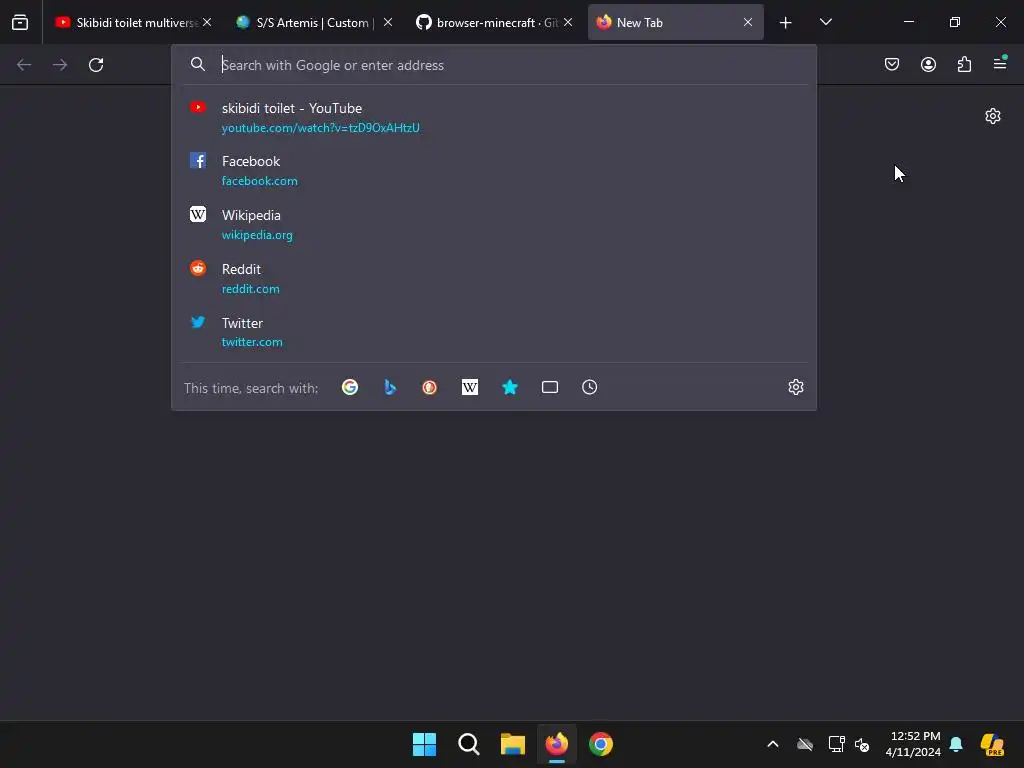The width and height of the screenshot is (1024, 768).
Task: Close the Skibidi toilet multiverse tab
Action: pos(207,22)
